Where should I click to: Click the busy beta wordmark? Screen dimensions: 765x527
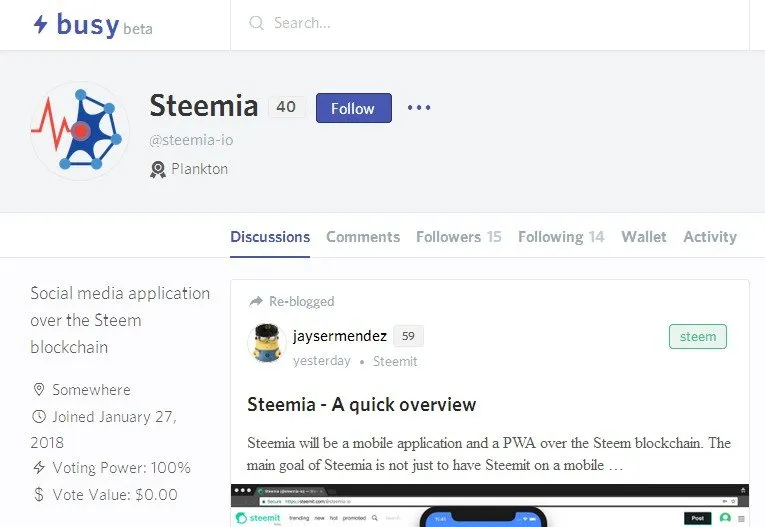tap(104, 24)
